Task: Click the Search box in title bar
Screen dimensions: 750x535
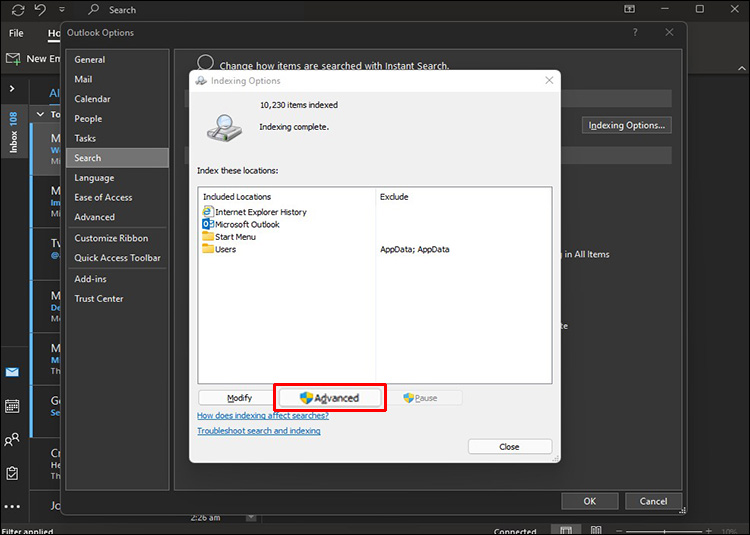Action: point(122,10)
